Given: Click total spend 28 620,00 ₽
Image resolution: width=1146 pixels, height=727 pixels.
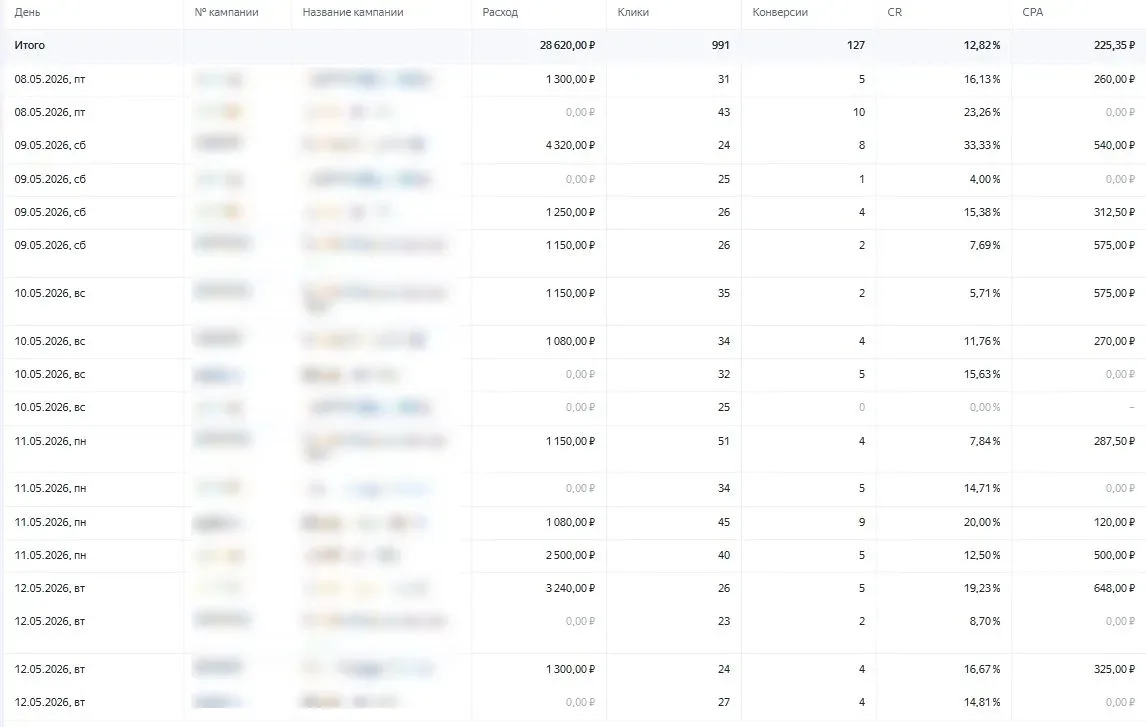Looking at the screenshot, I should pos(567,45).
